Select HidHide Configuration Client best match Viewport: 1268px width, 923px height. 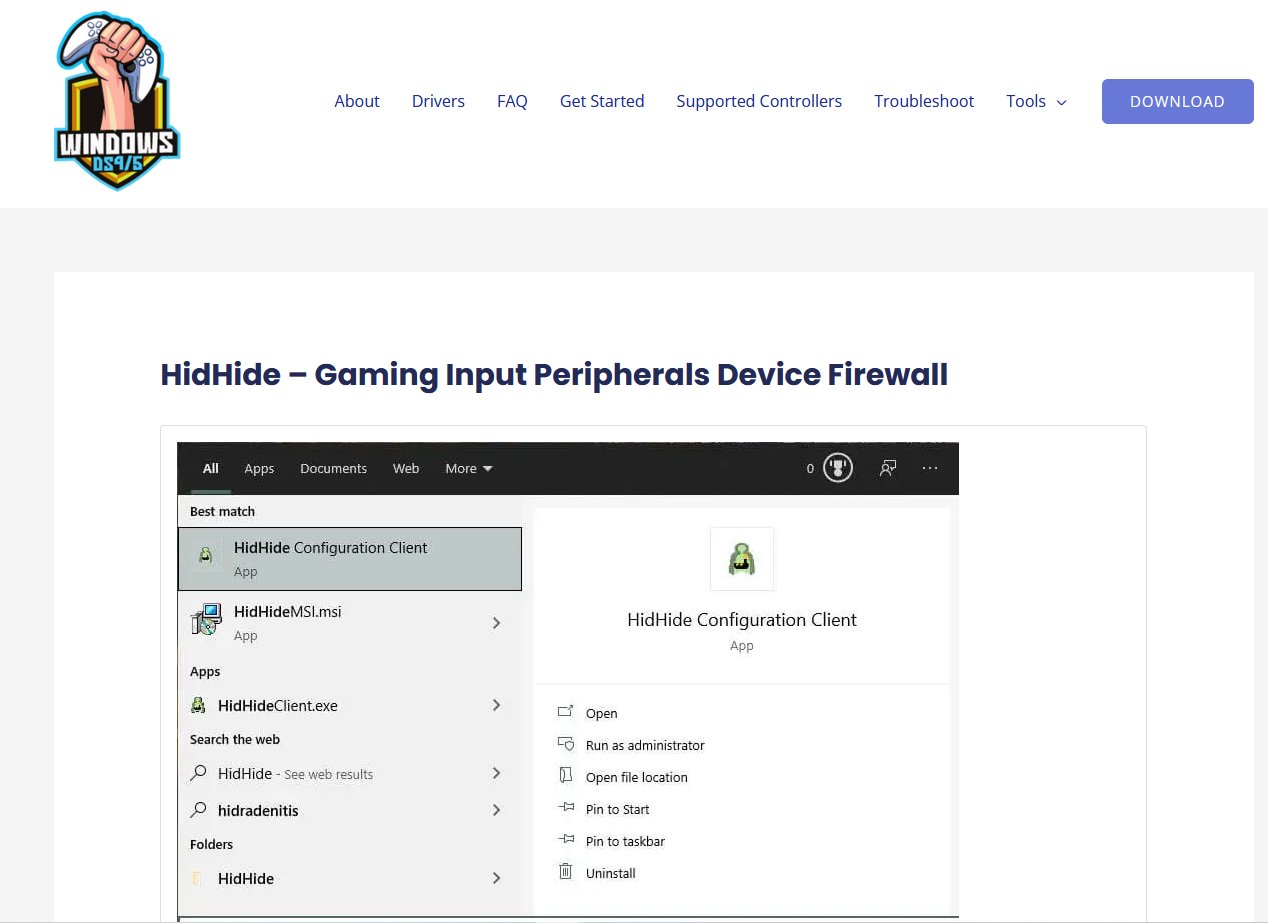click(350, 559)
